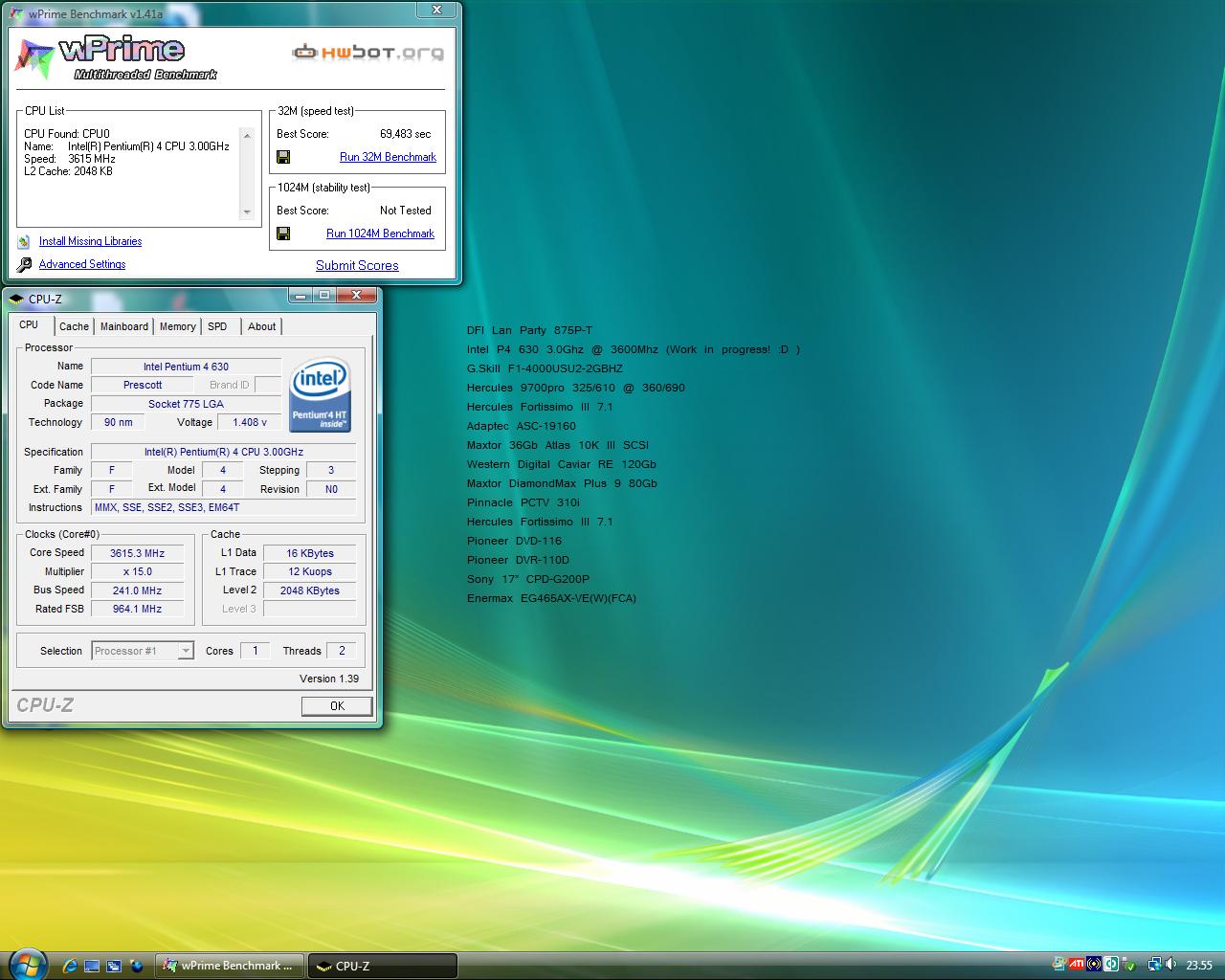Close the wPrime Benchmark window
The width and height of the screenshot is (1225, 980).
pyautogui.click(x=436, y=10)
